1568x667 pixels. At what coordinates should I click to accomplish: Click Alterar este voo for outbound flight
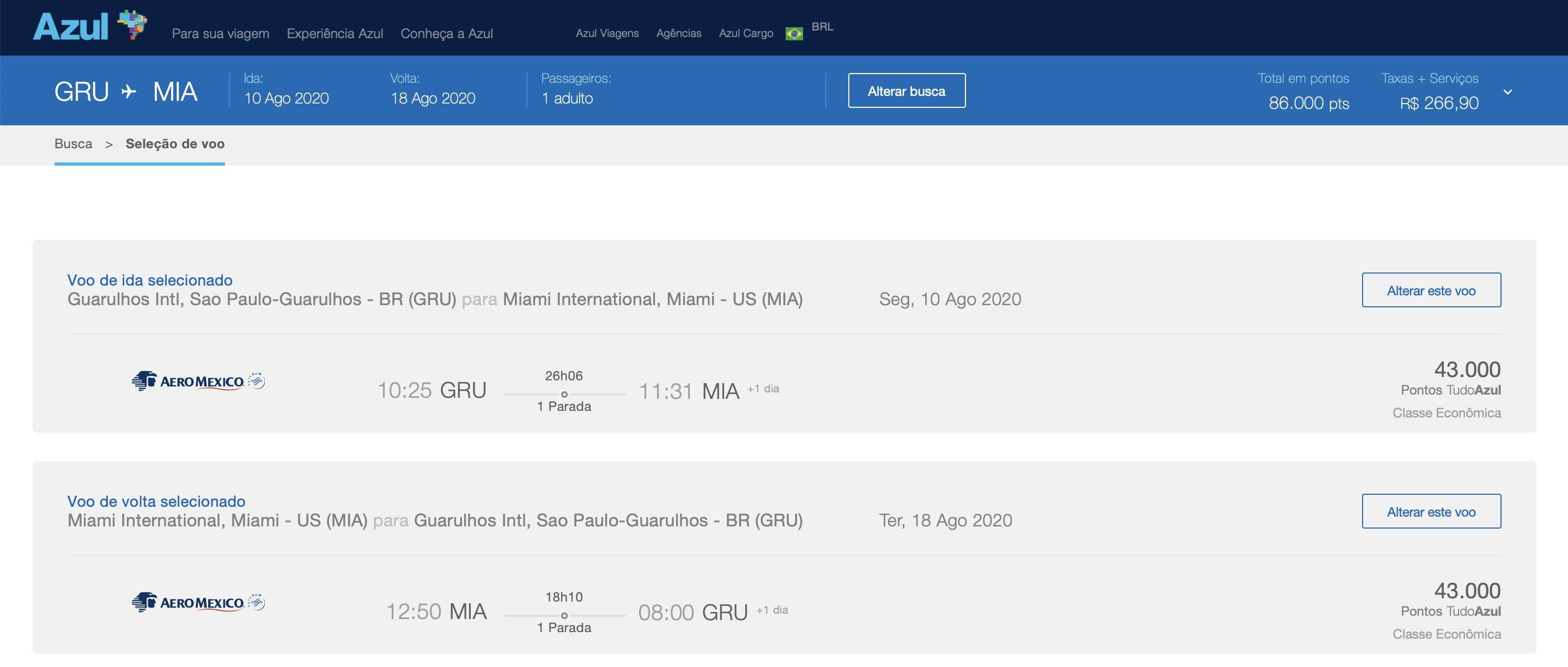click(x=1432, y=290)
